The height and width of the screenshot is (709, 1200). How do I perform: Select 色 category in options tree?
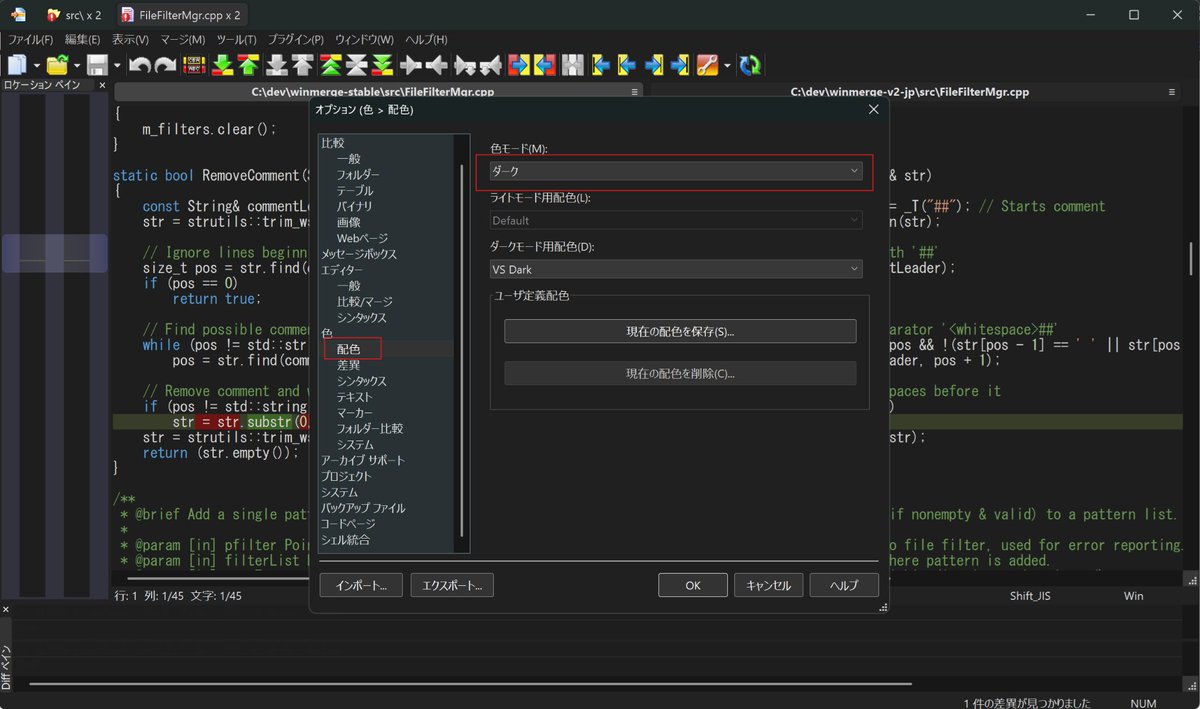[x=326, y=333]
